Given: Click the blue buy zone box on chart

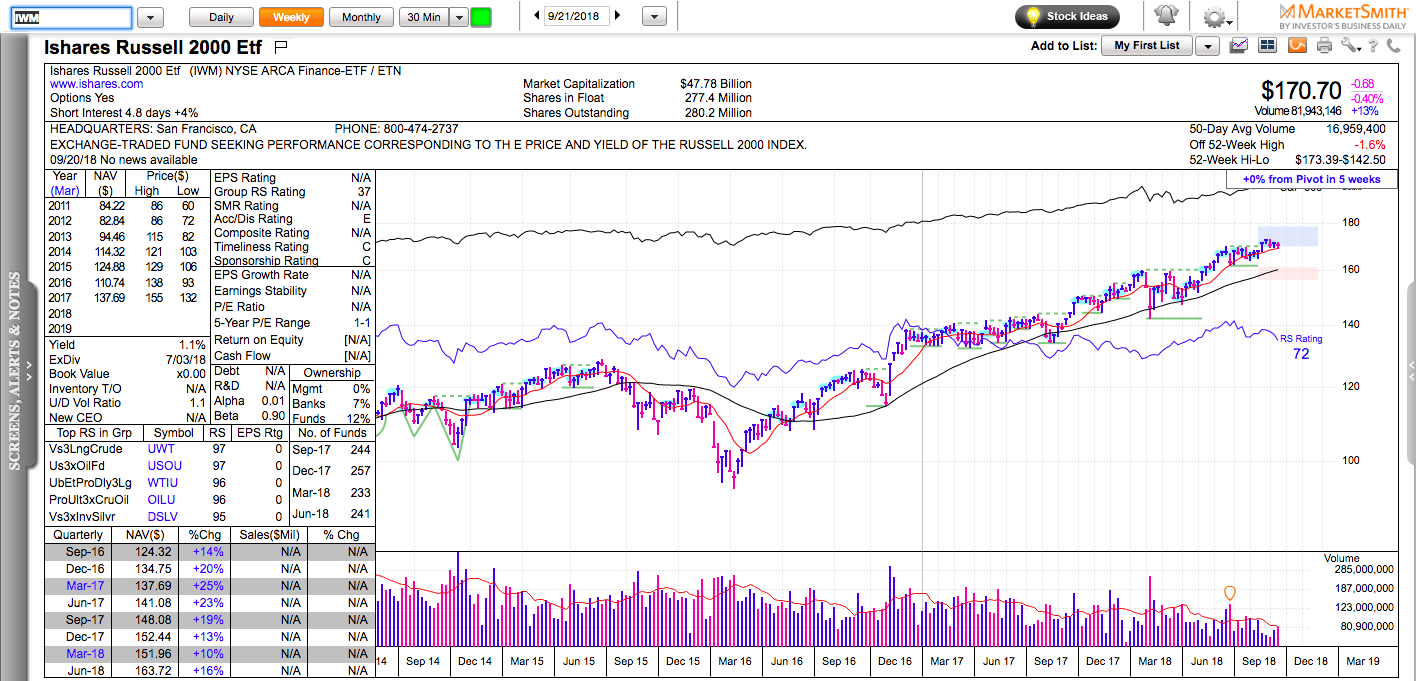Looking at the screenshot, I should coord(1287,236).
